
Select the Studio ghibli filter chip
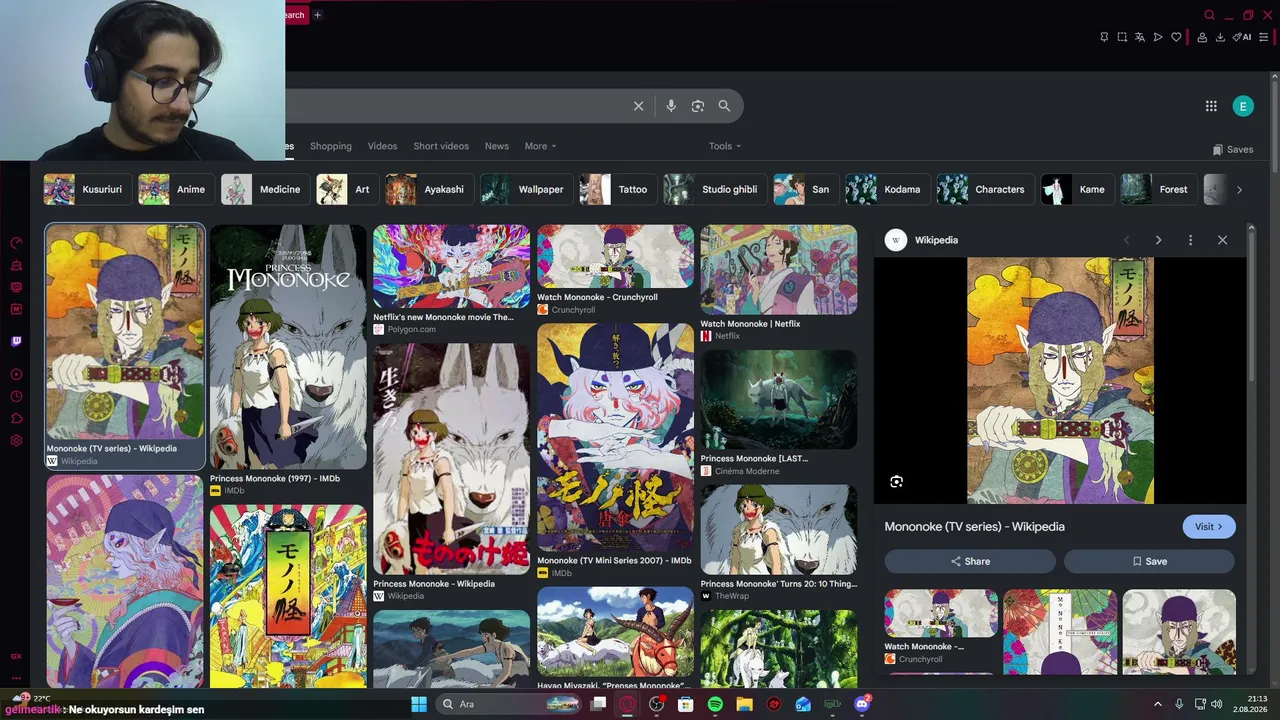[714, 189]
